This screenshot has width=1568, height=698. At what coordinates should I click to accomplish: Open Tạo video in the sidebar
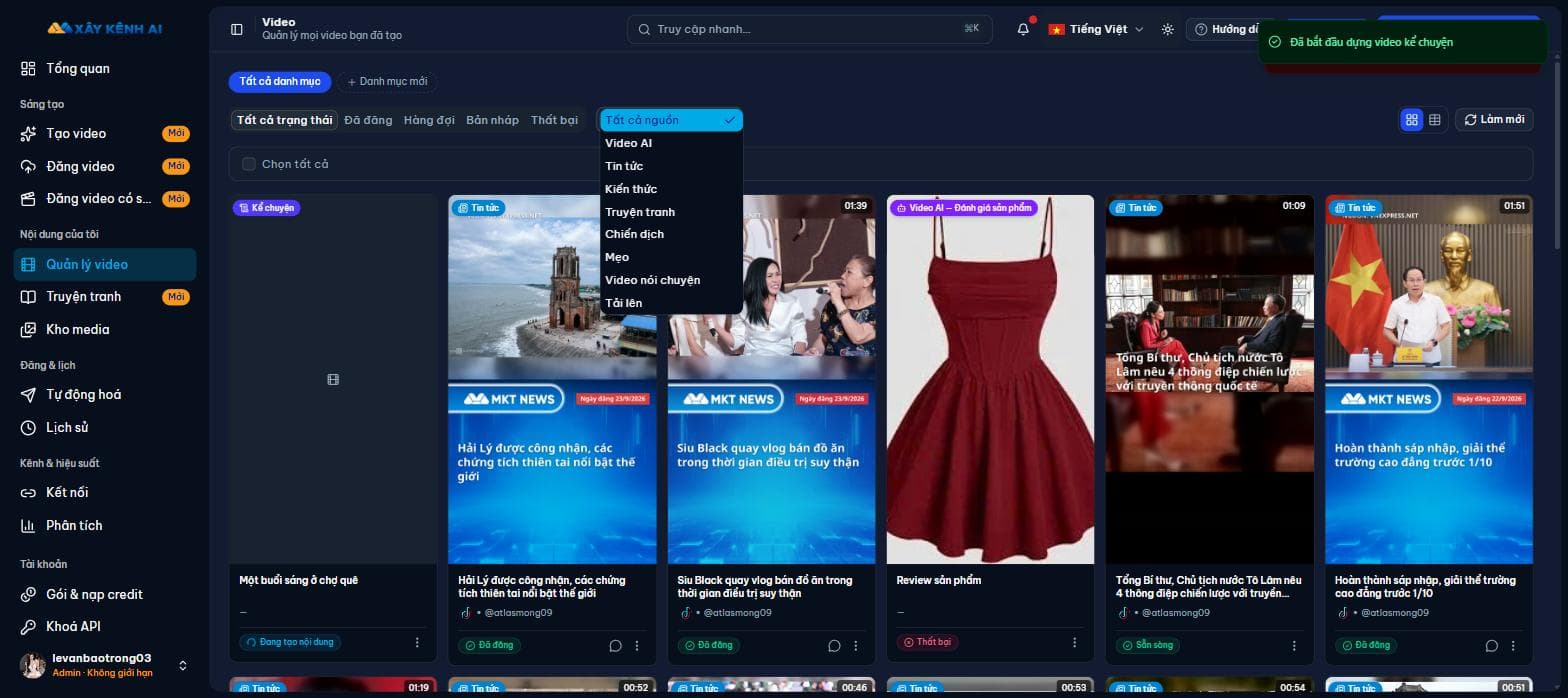(x=105, y=134)
